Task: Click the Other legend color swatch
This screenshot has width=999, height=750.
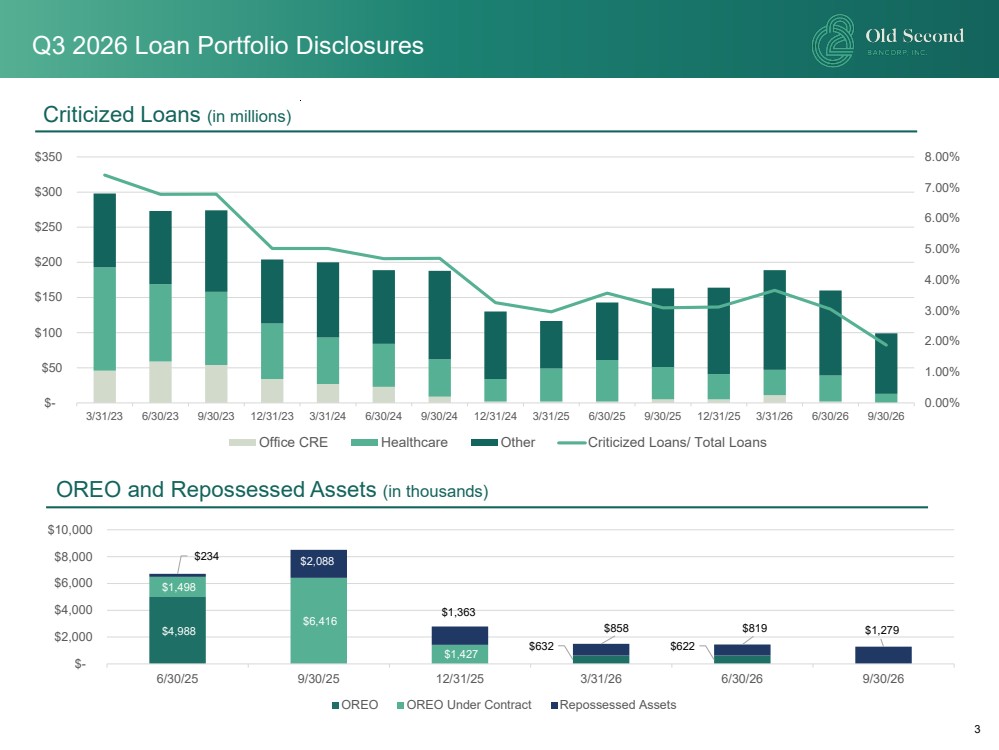Action: [484, 442]
